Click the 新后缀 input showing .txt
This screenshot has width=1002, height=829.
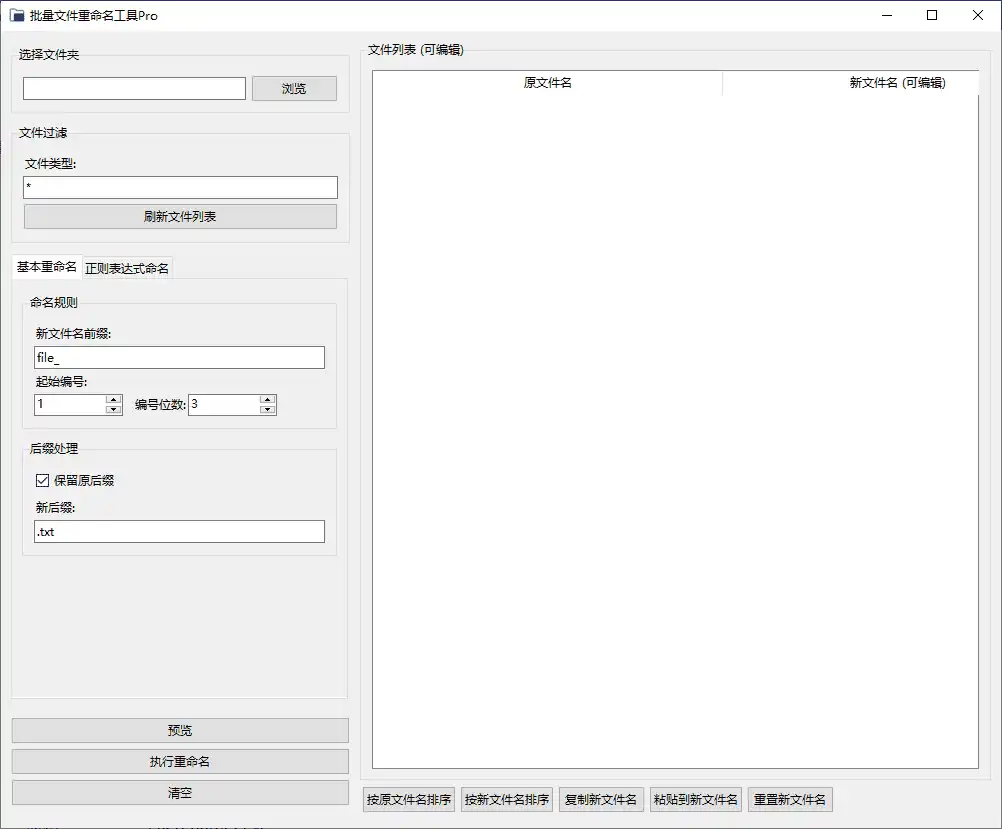point(179,531)
